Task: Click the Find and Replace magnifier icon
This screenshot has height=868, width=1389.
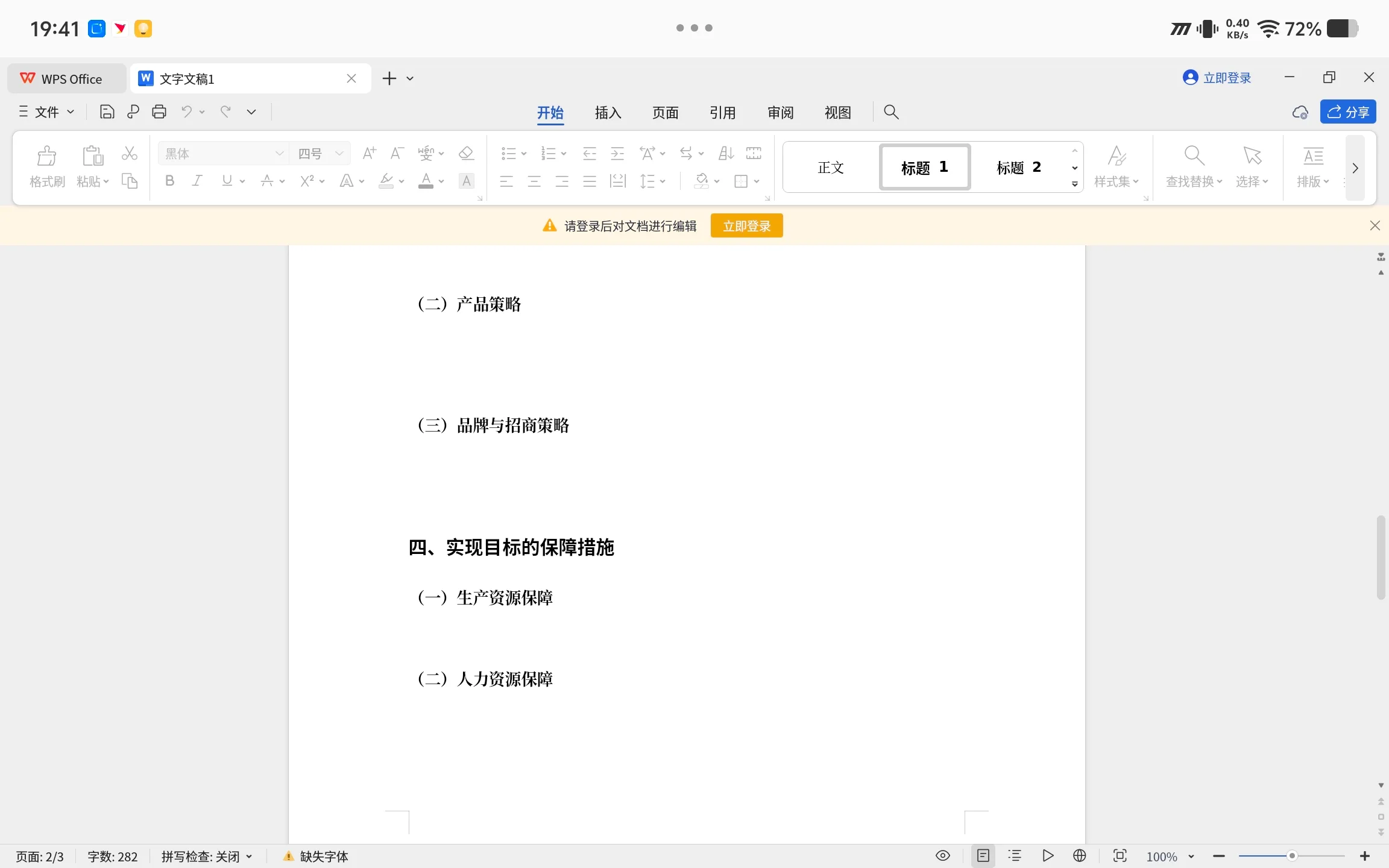Action: (x=1194, y=156)
